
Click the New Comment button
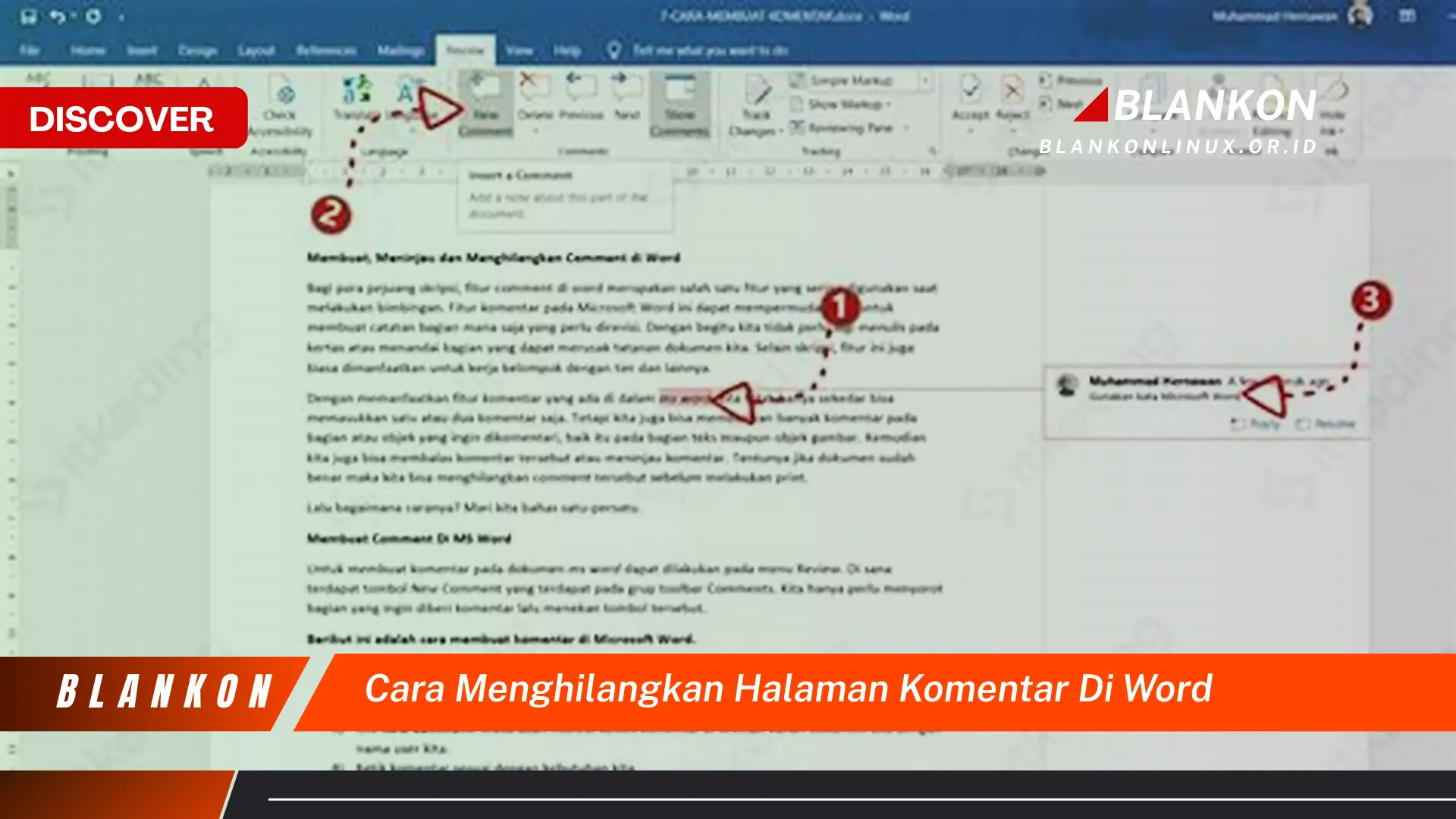tap(485, 104)
